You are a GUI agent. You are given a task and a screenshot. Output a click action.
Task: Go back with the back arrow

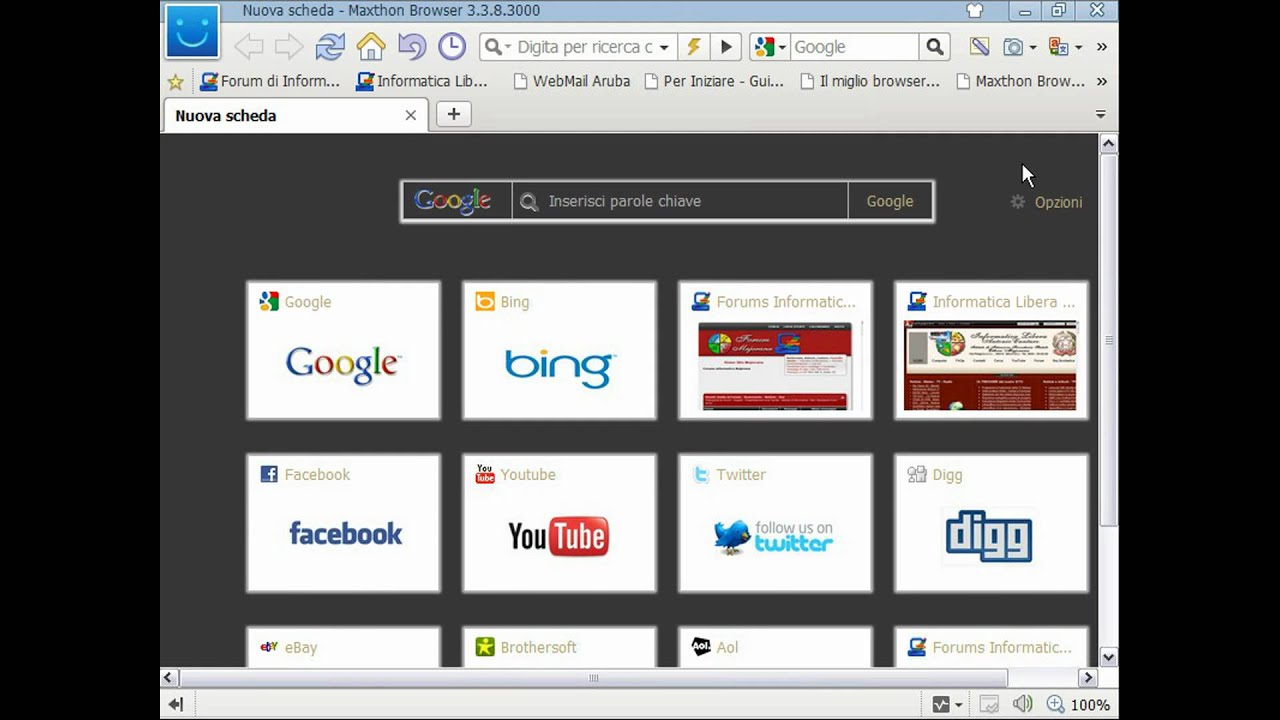(x=249, y=47)
